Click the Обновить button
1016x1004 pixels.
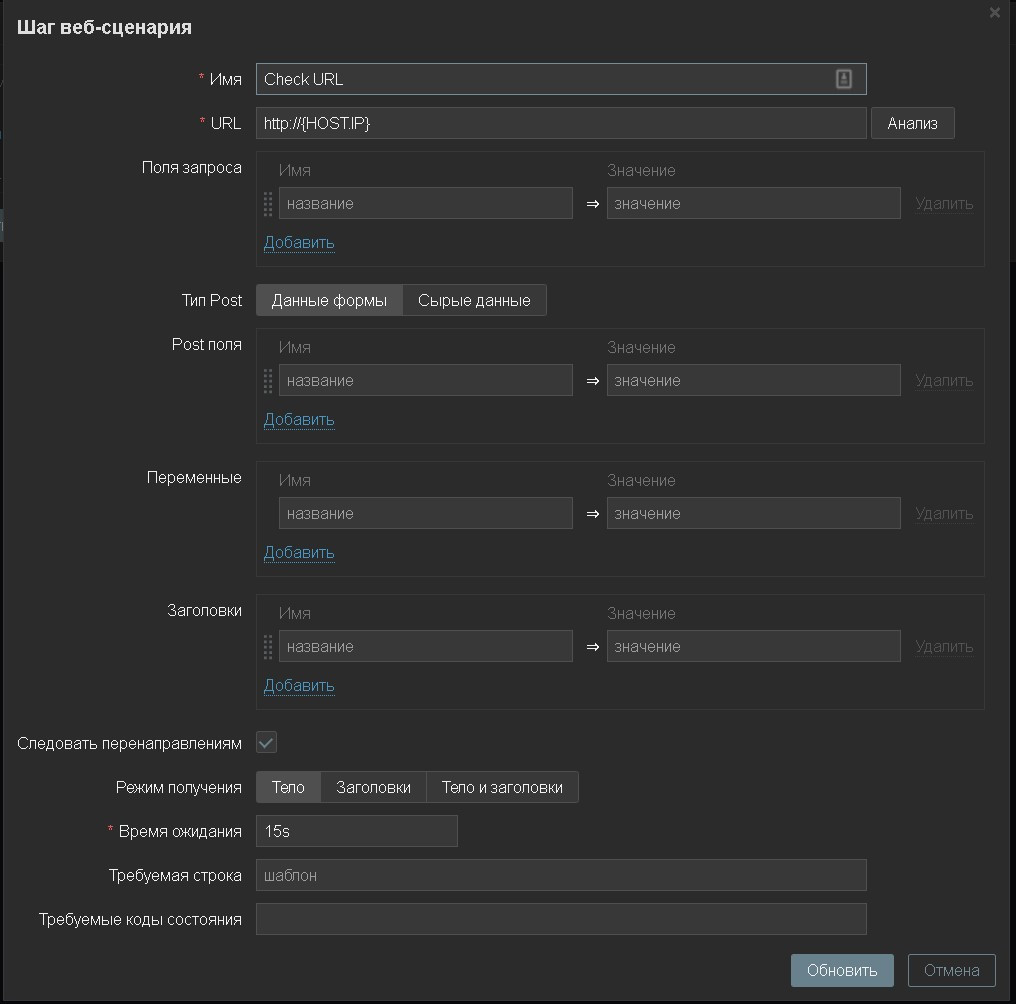click(842, 970)
